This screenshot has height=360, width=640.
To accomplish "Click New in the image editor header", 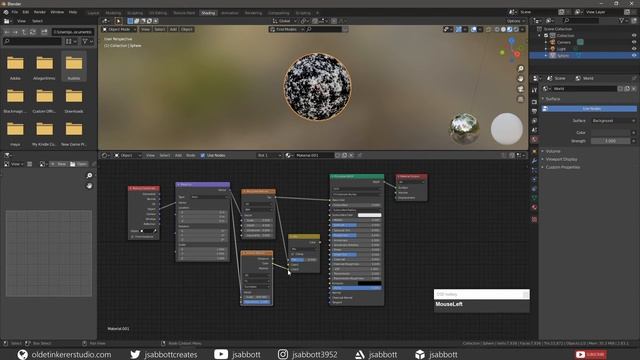I will 59,164.
